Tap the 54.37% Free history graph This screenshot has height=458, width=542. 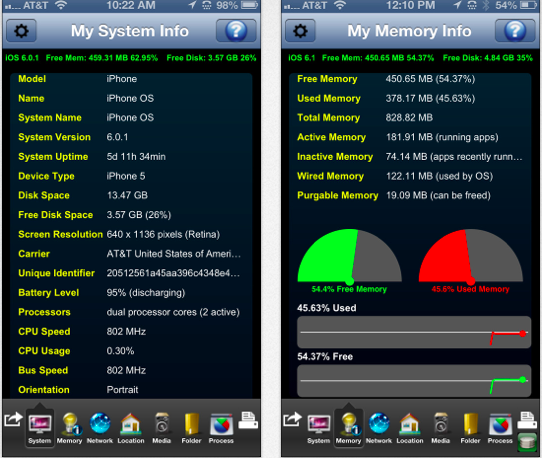[414, 381]
